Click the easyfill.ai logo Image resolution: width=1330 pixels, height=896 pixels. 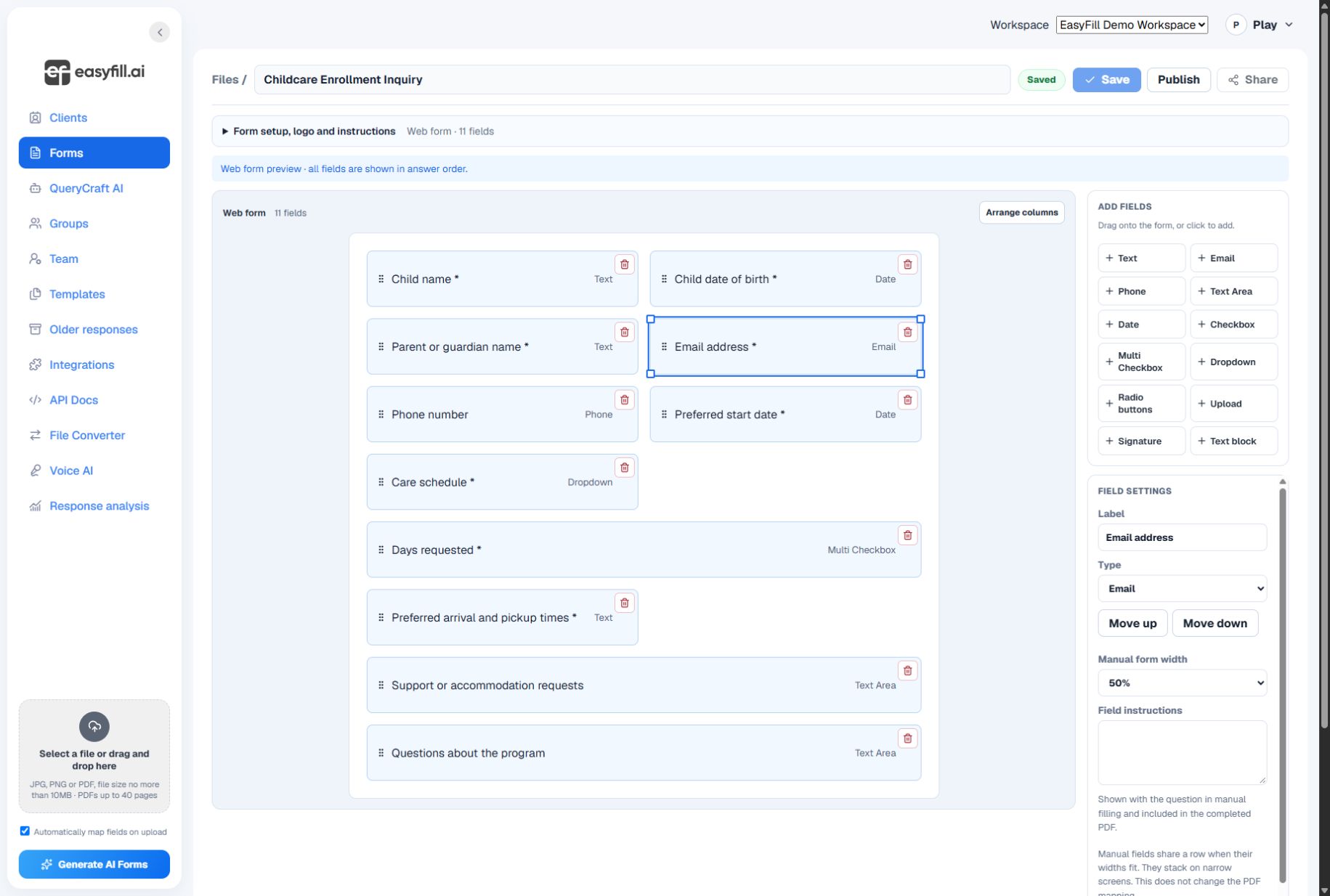click(x=94, y=72)
